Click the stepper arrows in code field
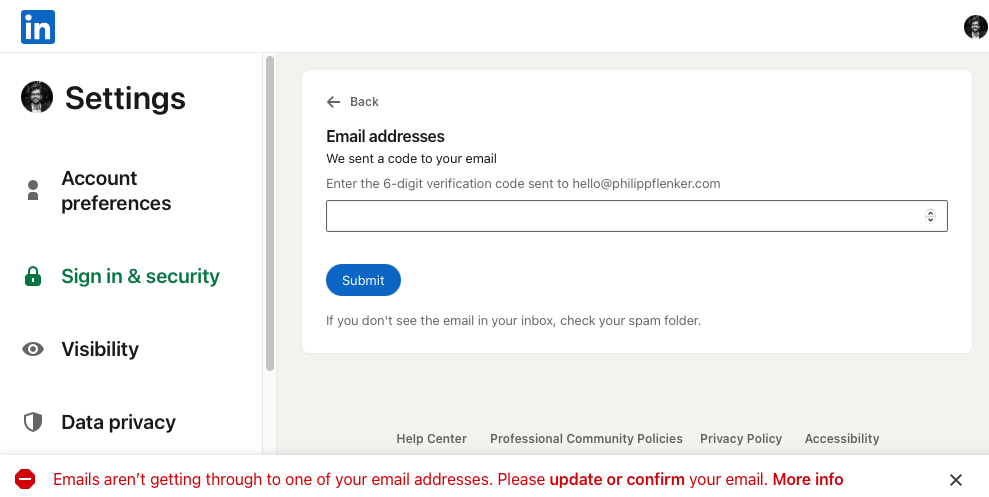The height and width of the screenshot is (497, 989). tap(930, 216)
